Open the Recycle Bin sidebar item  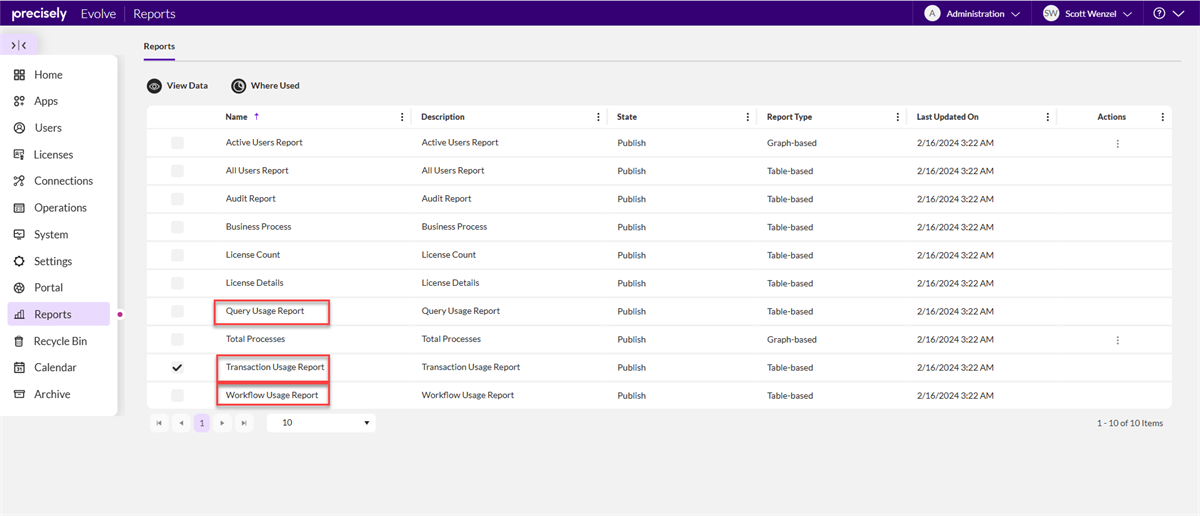tap(60, 341)
